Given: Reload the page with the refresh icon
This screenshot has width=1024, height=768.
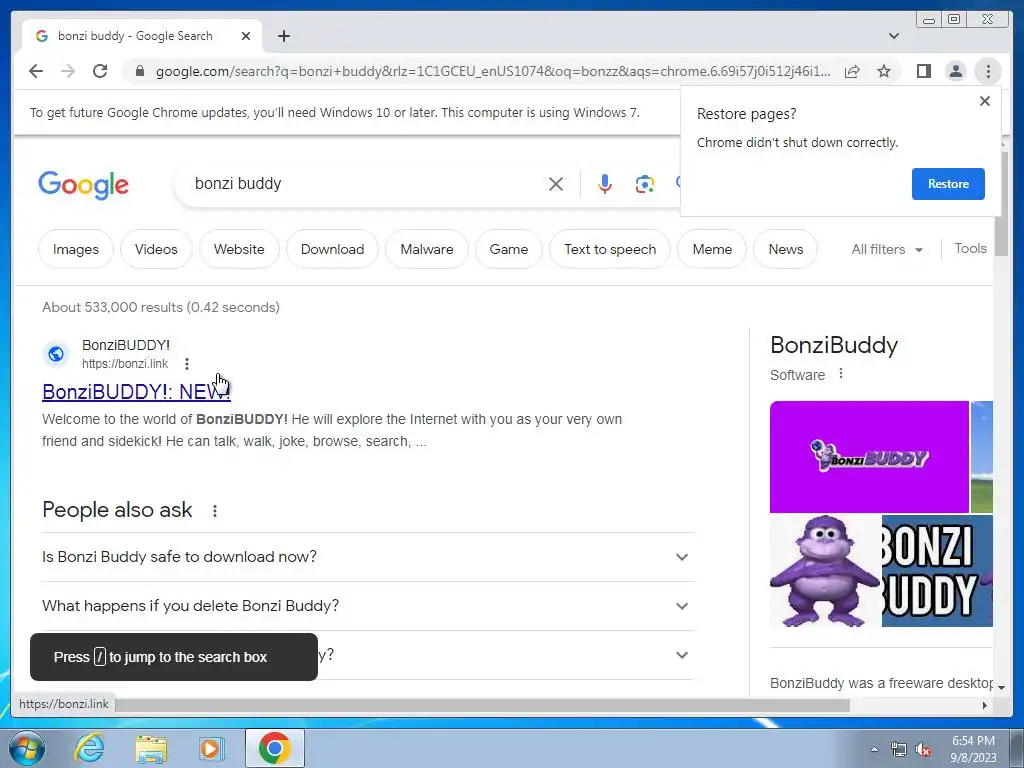Looking at the screenshot, I should tap(100, 71).
